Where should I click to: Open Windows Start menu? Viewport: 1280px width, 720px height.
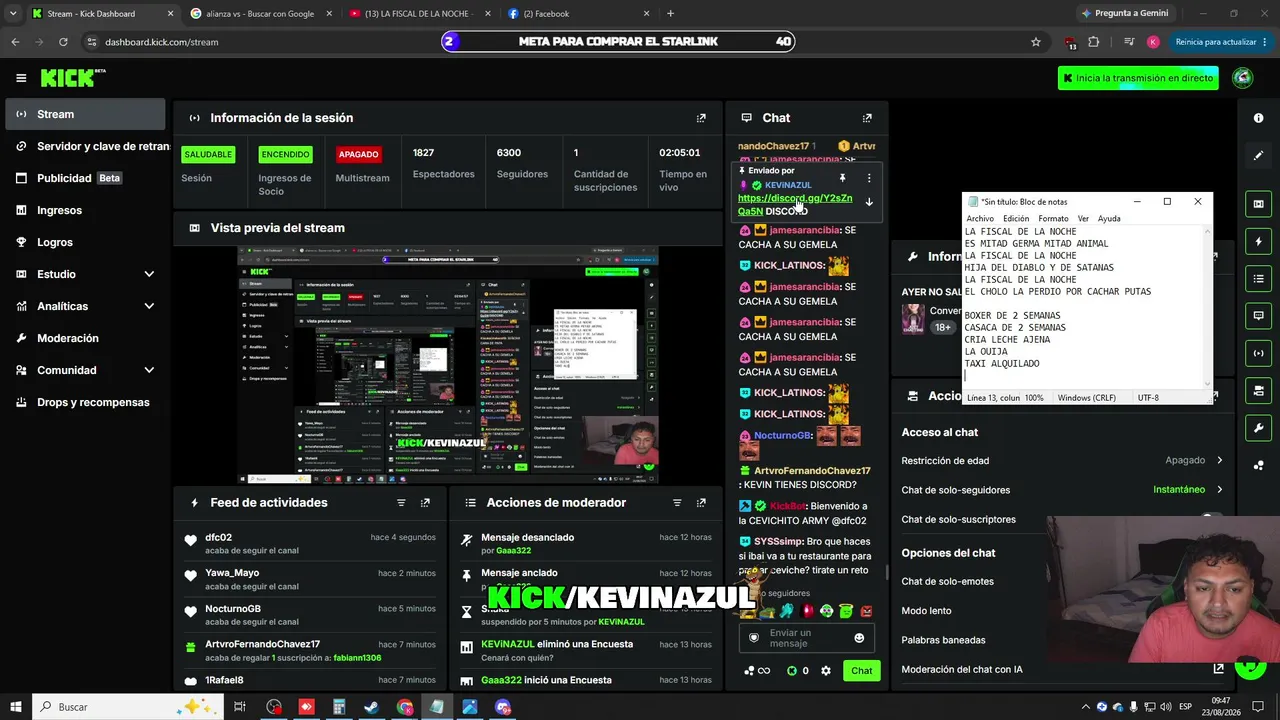pos(16,707)
